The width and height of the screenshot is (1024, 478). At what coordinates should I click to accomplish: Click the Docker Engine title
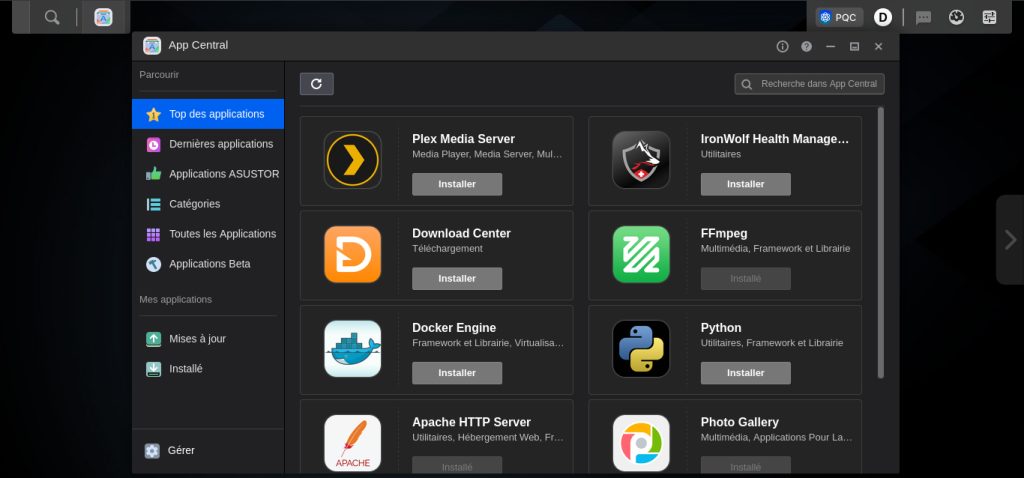coord(455,328)
